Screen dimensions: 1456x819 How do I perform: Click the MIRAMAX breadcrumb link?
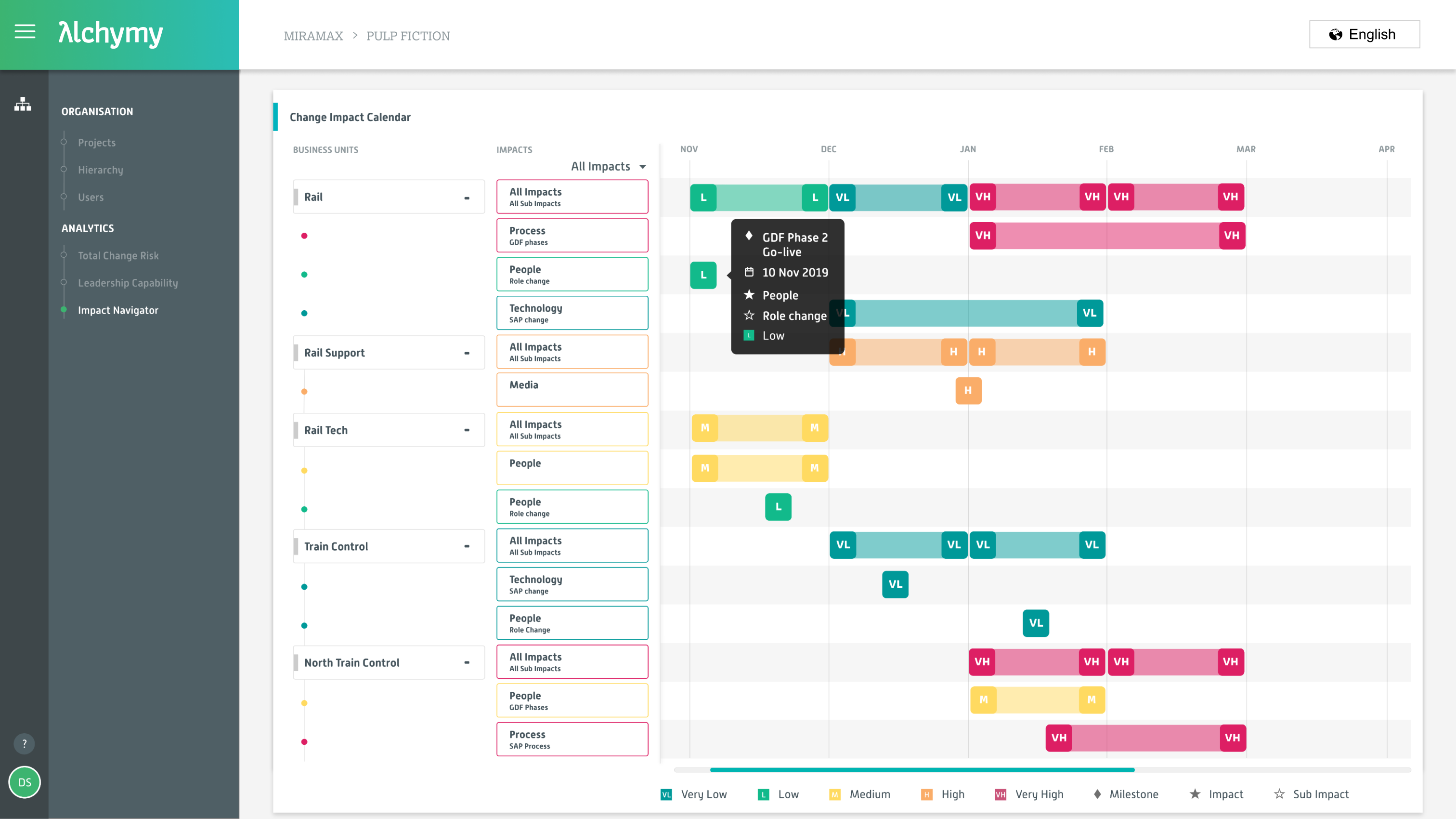(x=313, y=36)
